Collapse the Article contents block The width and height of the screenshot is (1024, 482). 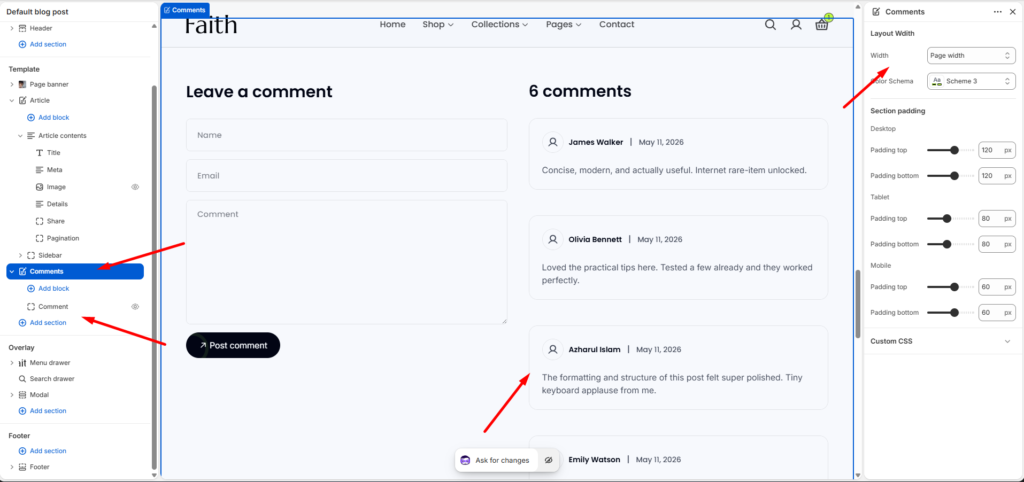[20, 136]
